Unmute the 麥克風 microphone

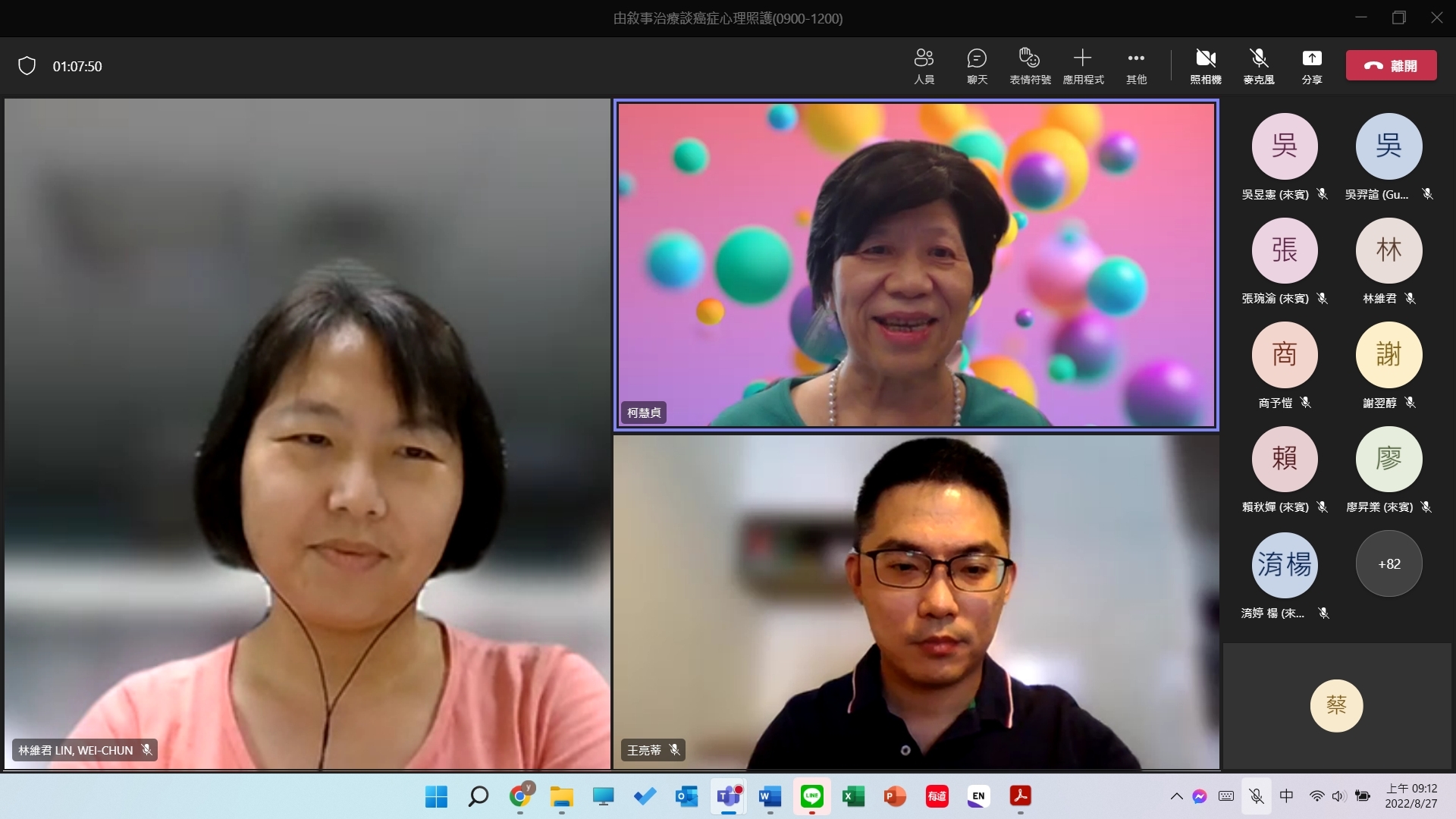[x=1259, y=66]
